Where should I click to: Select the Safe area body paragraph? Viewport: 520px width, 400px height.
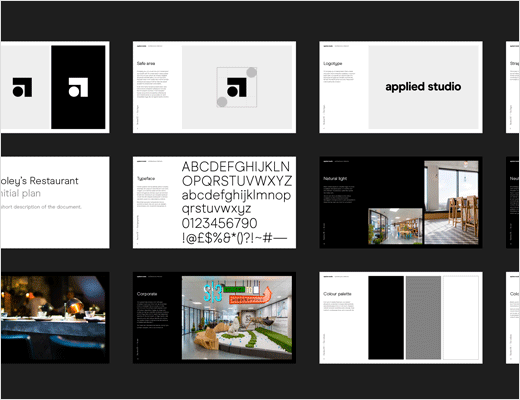tap(153, 84)
